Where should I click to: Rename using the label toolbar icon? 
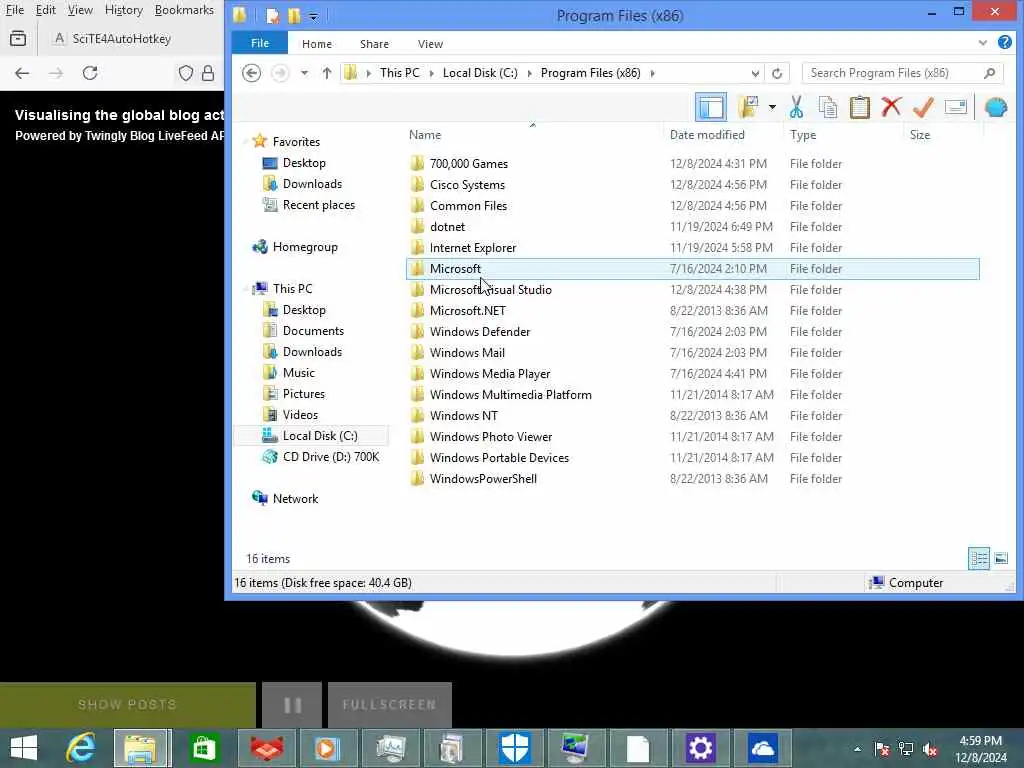[955, 106]
